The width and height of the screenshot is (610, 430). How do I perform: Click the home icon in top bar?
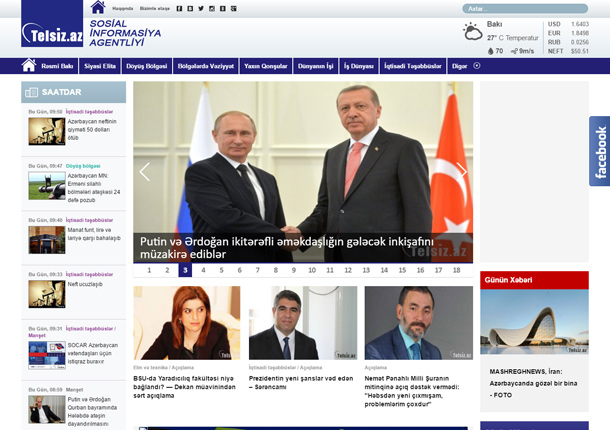[x=97, y=8]
